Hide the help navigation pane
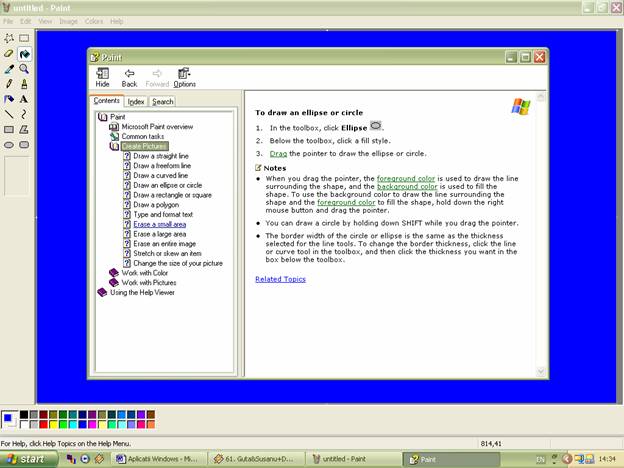The height and width of the screenshot is (468, 624). (102, 78)
